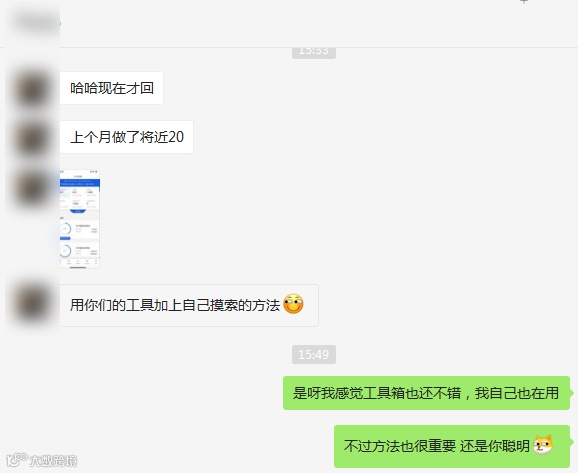Click the smiley emoji after 摸索的方法
The width and height of the screenshot is (578, 473).
293,305
